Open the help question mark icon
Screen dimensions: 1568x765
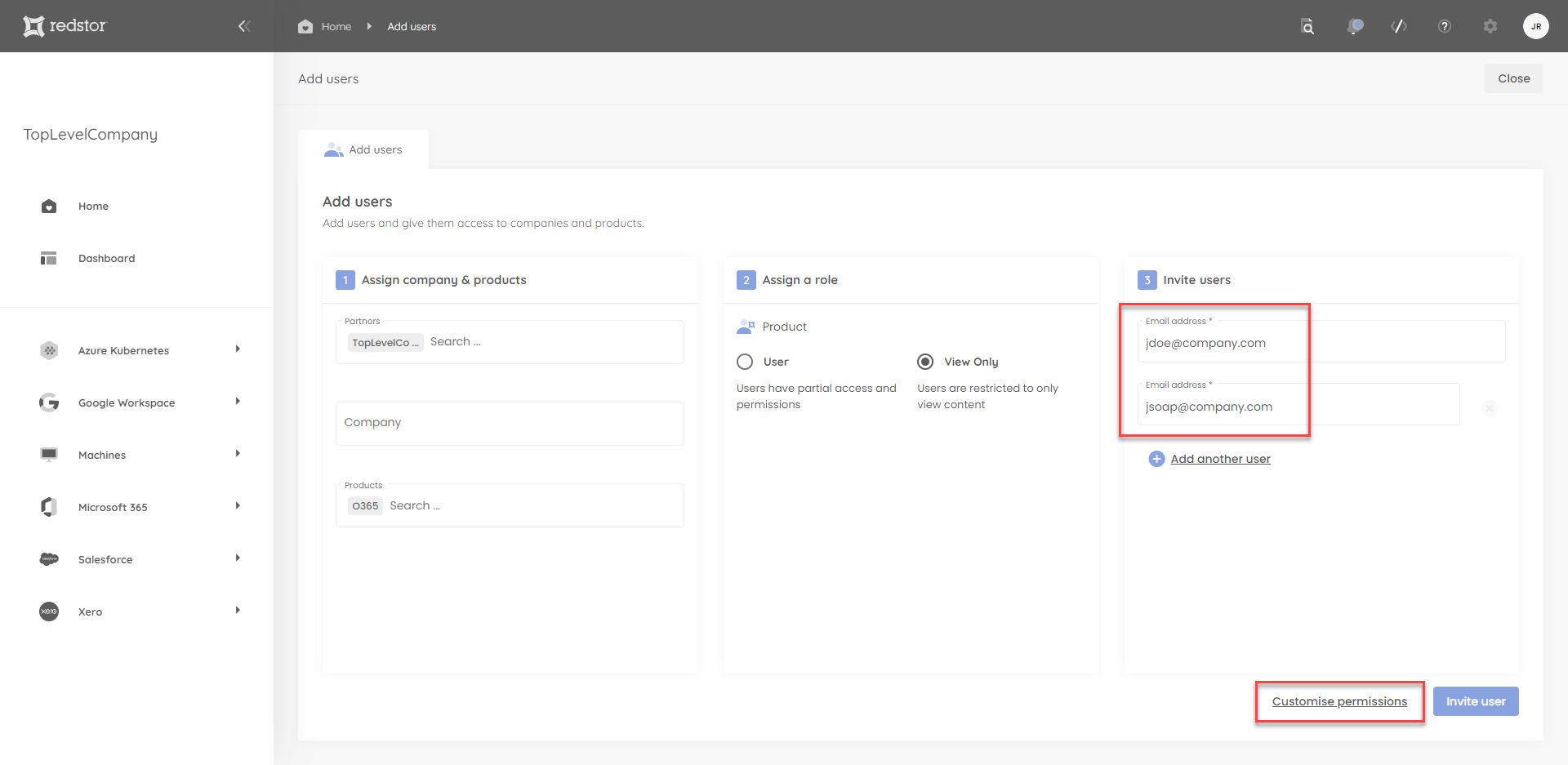point(1445,26)
